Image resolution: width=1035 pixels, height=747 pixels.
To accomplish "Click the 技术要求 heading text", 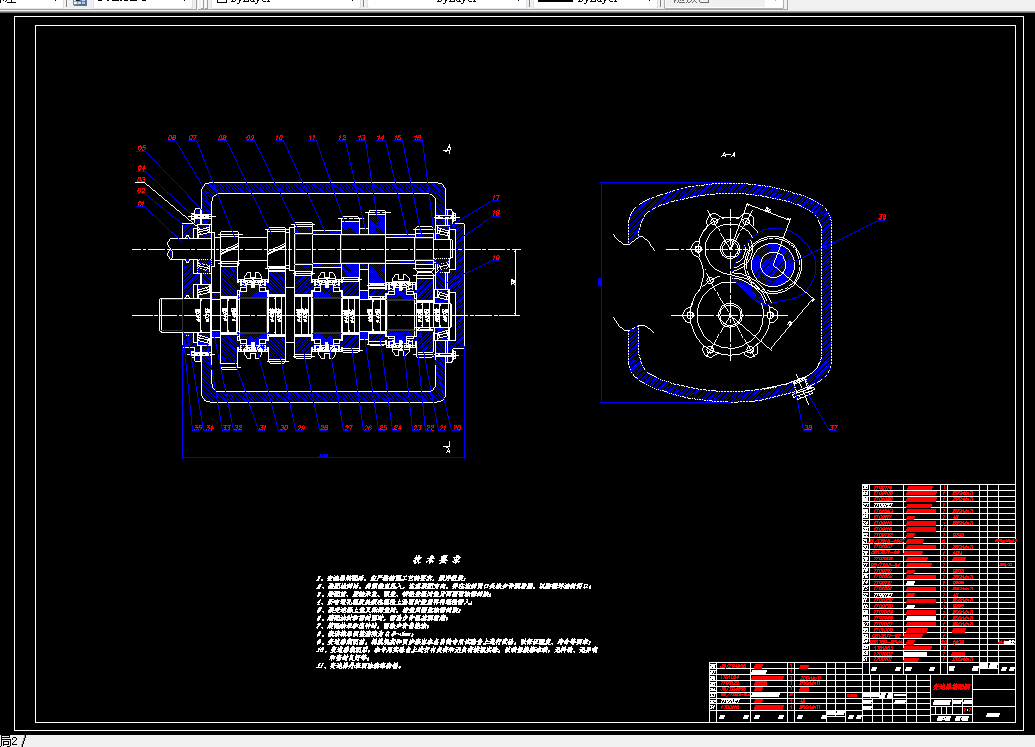I will click(436, 560).
